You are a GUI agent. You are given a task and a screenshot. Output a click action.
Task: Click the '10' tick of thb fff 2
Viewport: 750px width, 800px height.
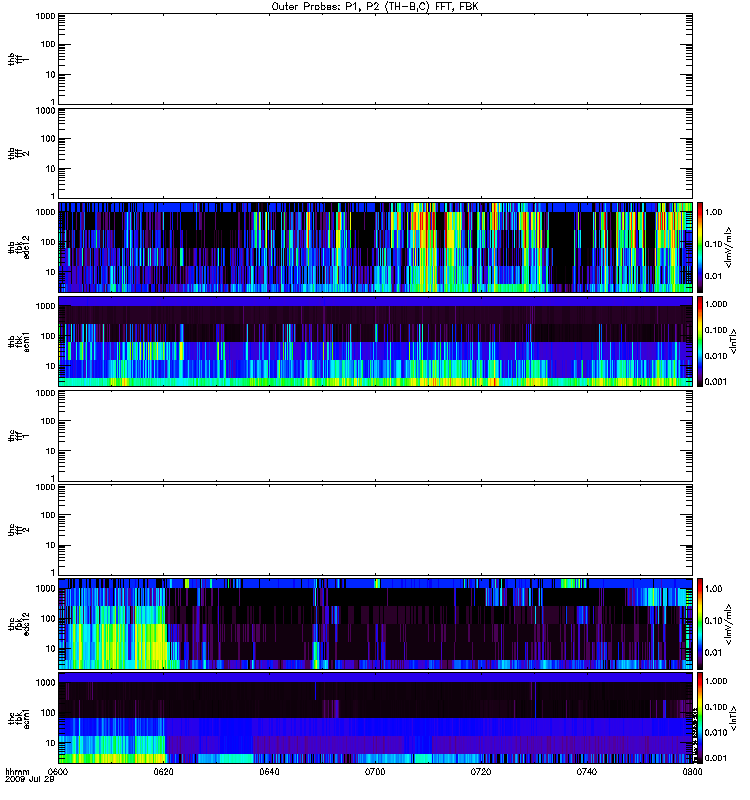coord(51,169)
